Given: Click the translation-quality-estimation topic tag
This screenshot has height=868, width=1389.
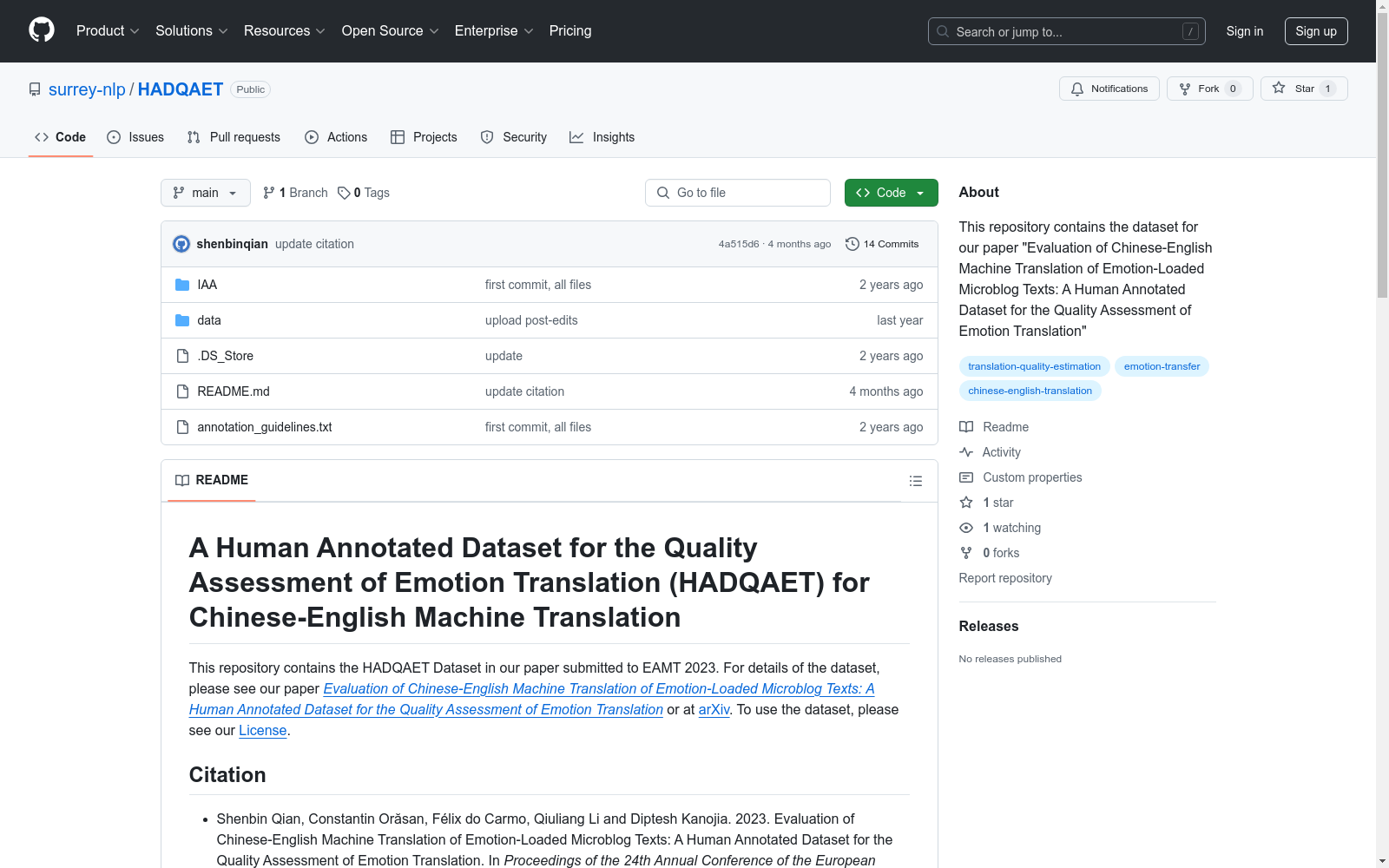Looking at the screenshot, I should pyautogui.click(x=1035, y=366).
